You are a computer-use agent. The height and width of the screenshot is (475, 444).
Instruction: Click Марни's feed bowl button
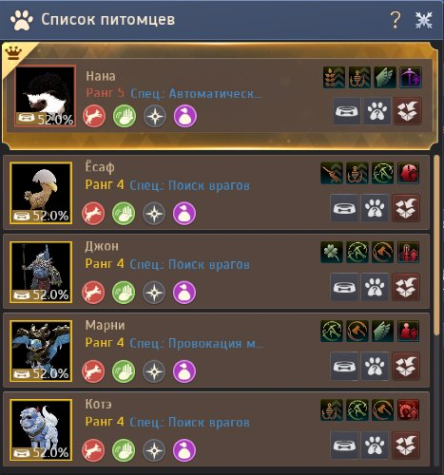pyautogui.click(x=344, y=366)
